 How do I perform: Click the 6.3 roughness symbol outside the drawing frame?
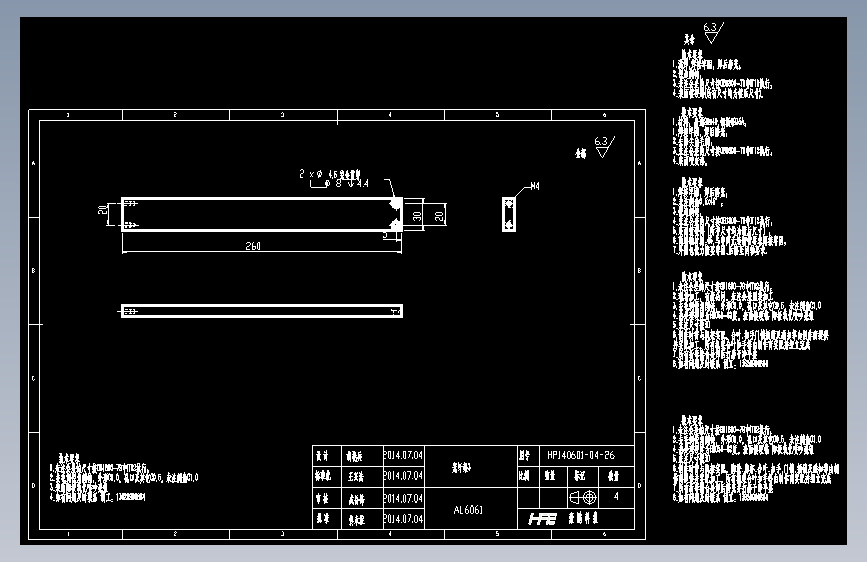pyautogui.click(x=713, y=33)
